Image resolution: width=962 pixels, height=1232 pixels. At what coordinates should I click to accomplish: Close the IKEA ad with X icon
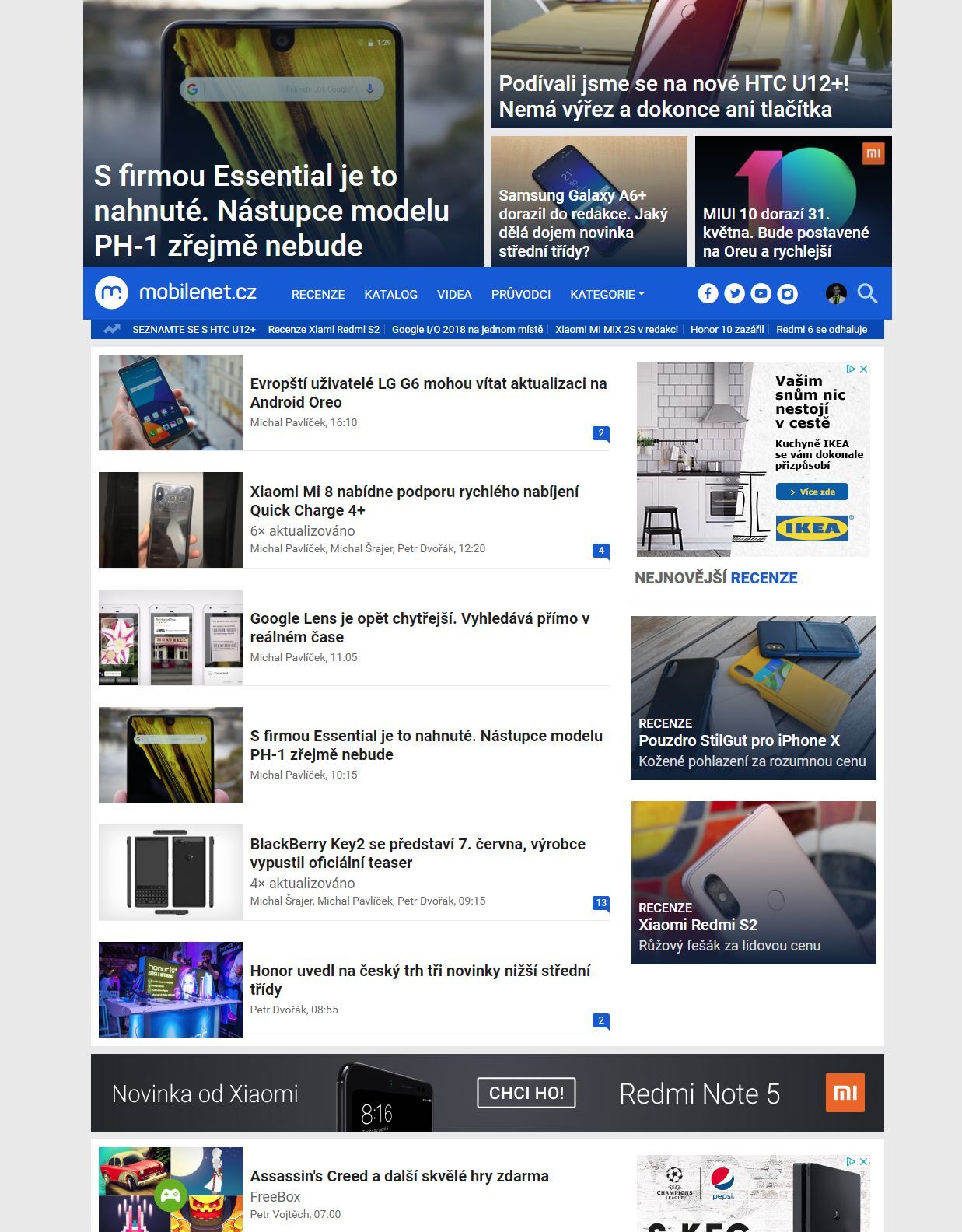point(863,369)
